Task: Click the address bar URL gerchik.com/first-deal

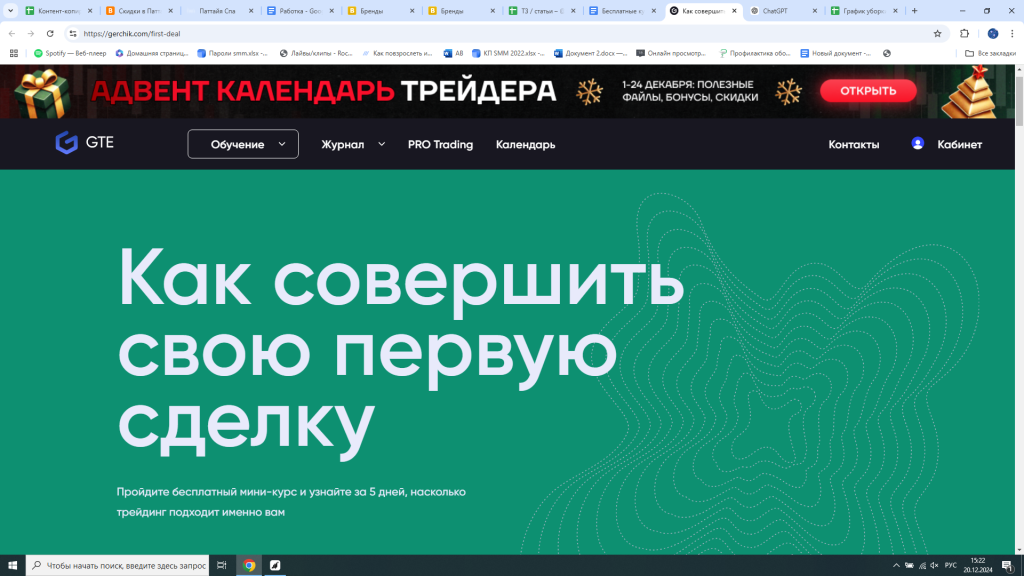Action: (132, 33)
